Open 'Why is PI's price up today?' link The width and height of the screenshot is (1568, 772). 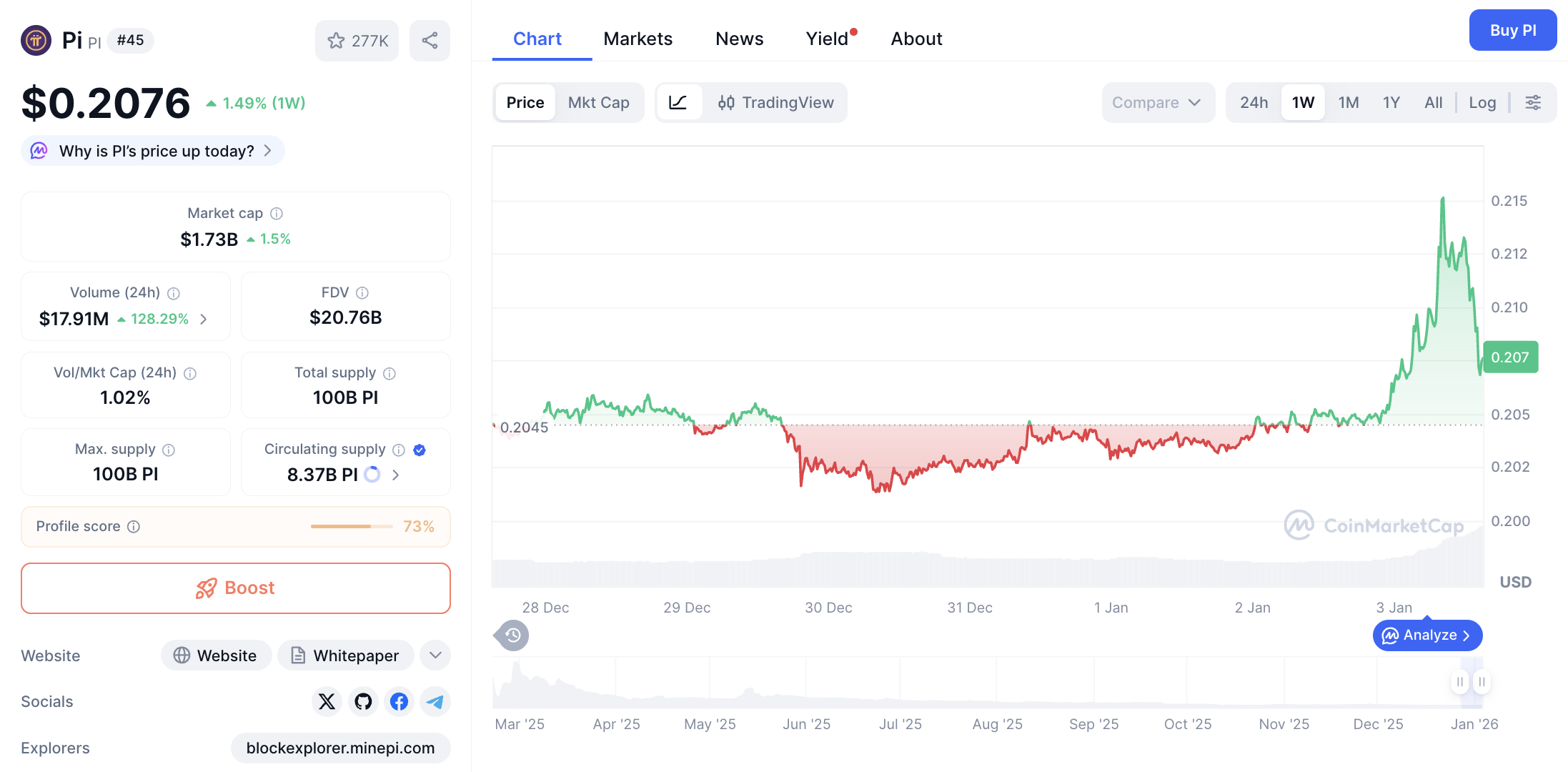[x=152, y=151]
